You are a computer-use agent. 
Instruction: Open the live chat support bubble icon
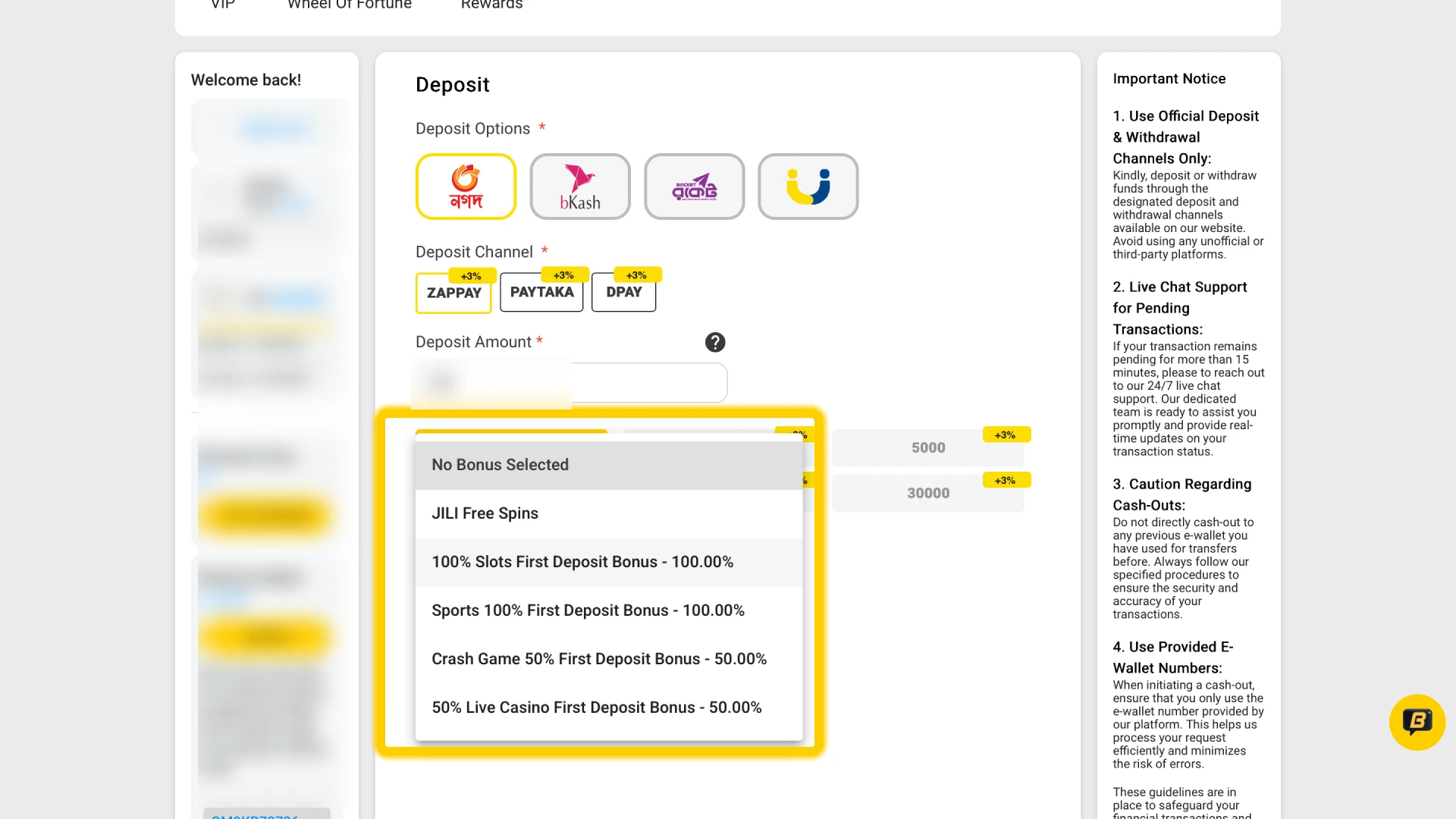[x=1417, y=722]
